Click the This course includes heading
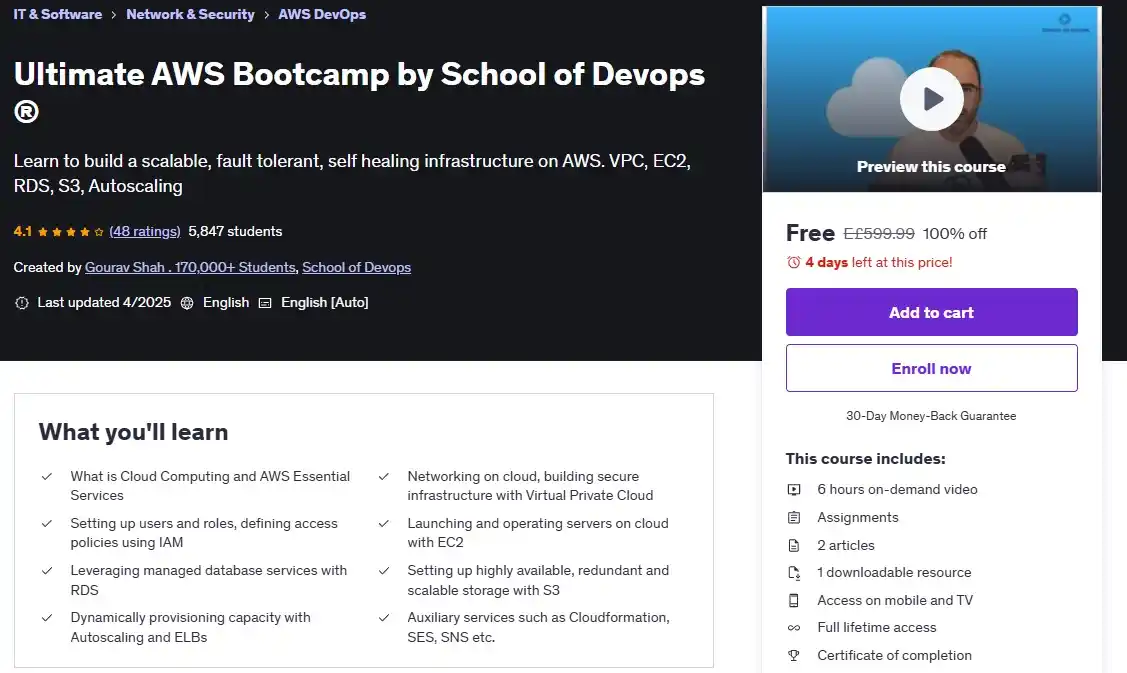 pyautogui.click(x=865, y=459)
